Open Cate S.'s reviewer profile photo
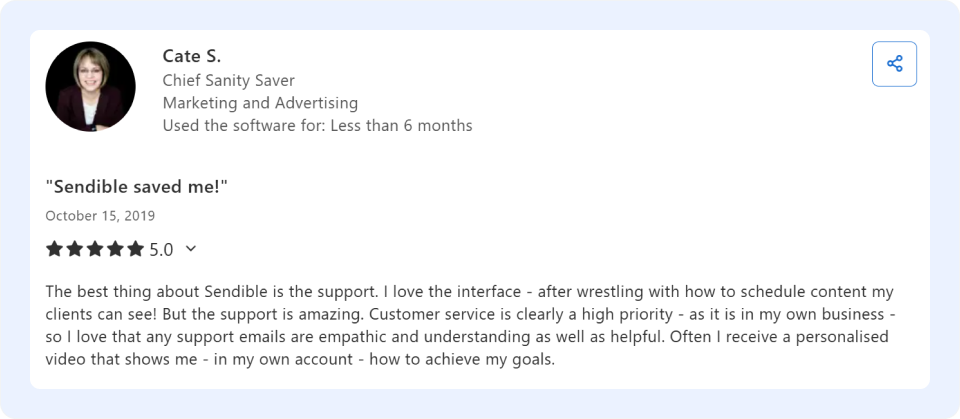Image resolution: width=960 pixels, height=419 pixels. 91,86
